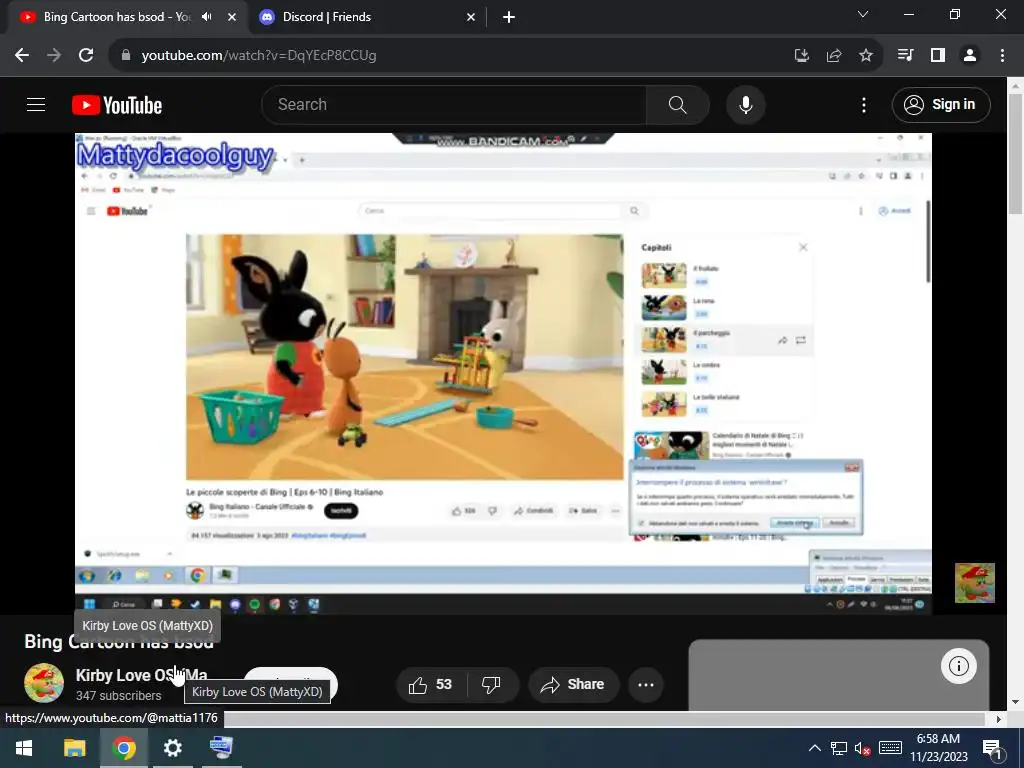Dislike this video
Image resolution: width=1024 pixels, height=768 pixels.
(491, 684)
